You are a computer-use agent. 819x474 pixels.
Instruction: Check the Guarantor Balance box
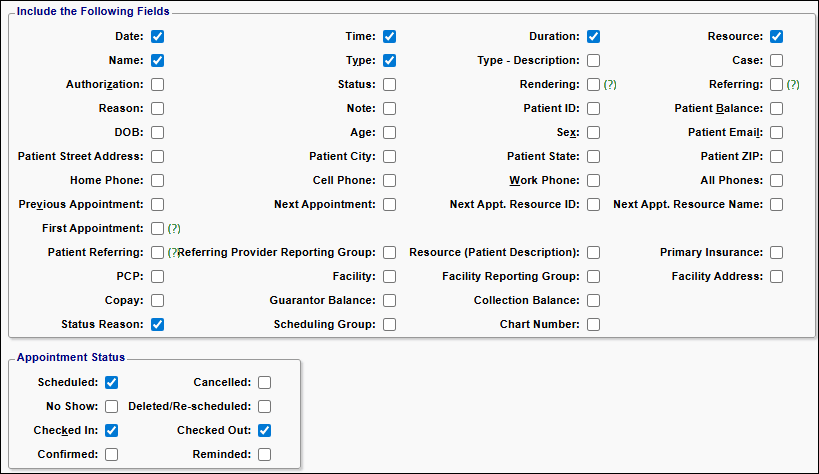(389, 300)
